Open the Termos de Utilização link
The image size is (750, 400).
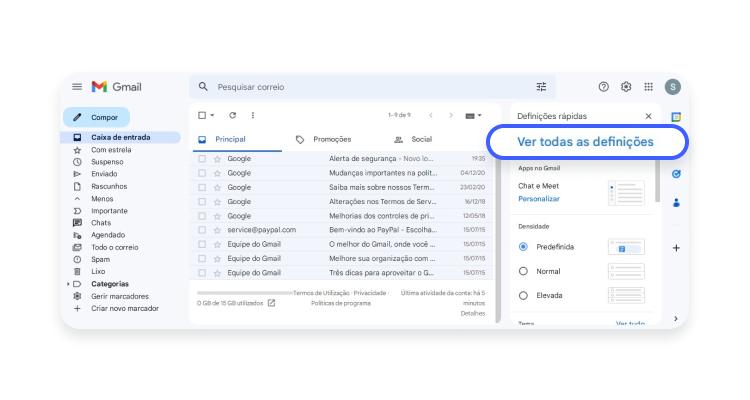[321, 293]
